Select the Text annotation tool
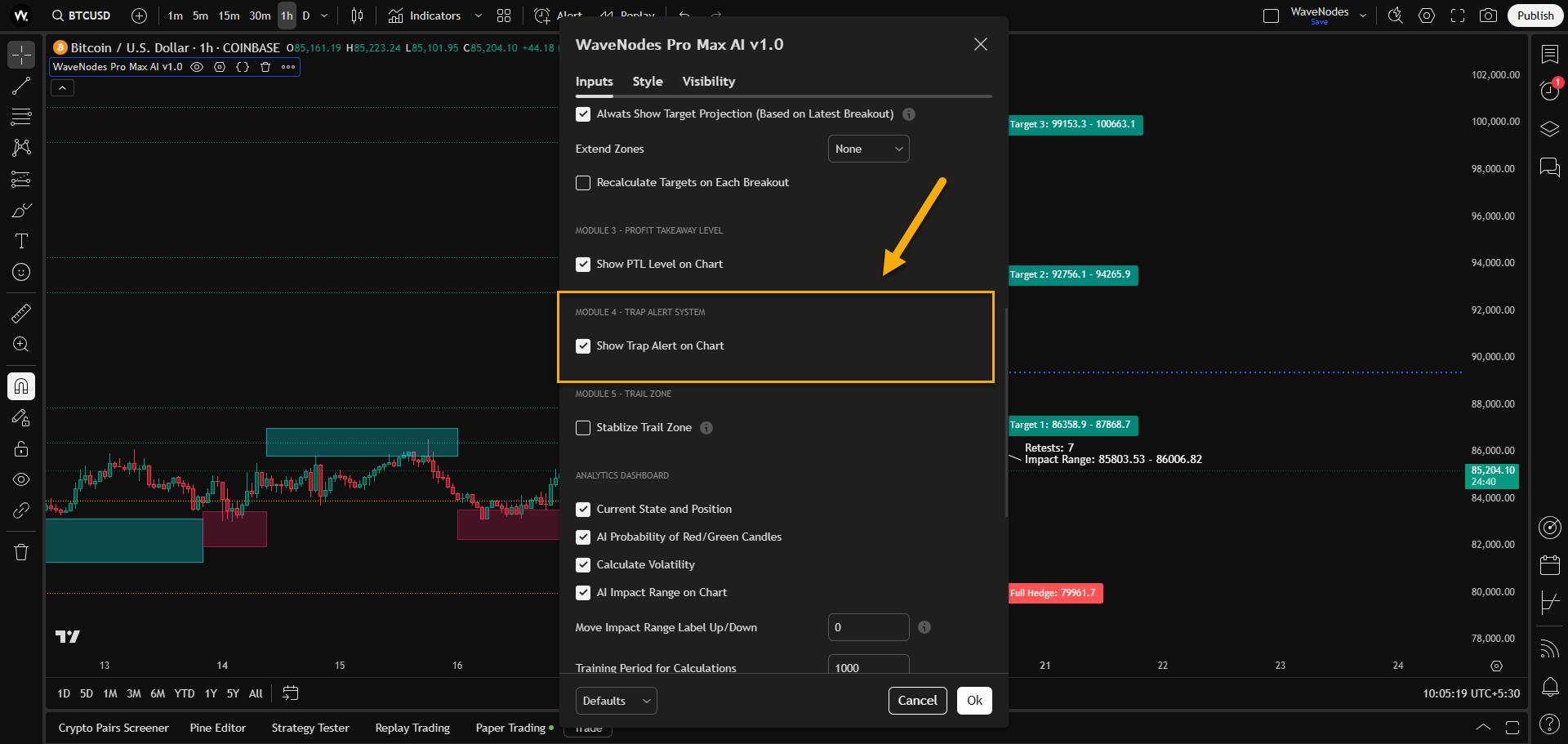The width and height of the screenshot is (1568, 744). [20, 241]
